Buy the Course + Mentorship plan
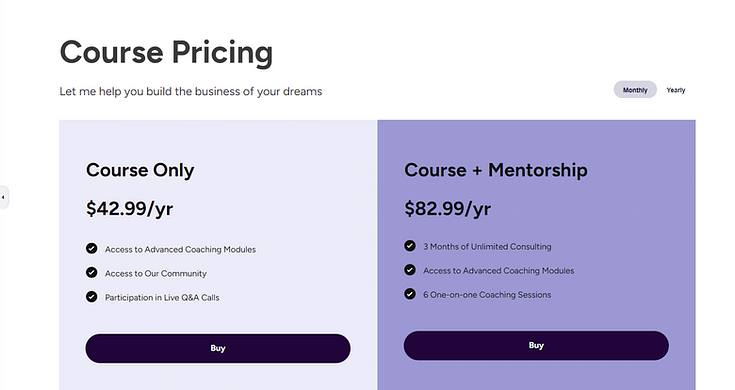The height and width of the screenshot is (390, 735). click(536, 345)
